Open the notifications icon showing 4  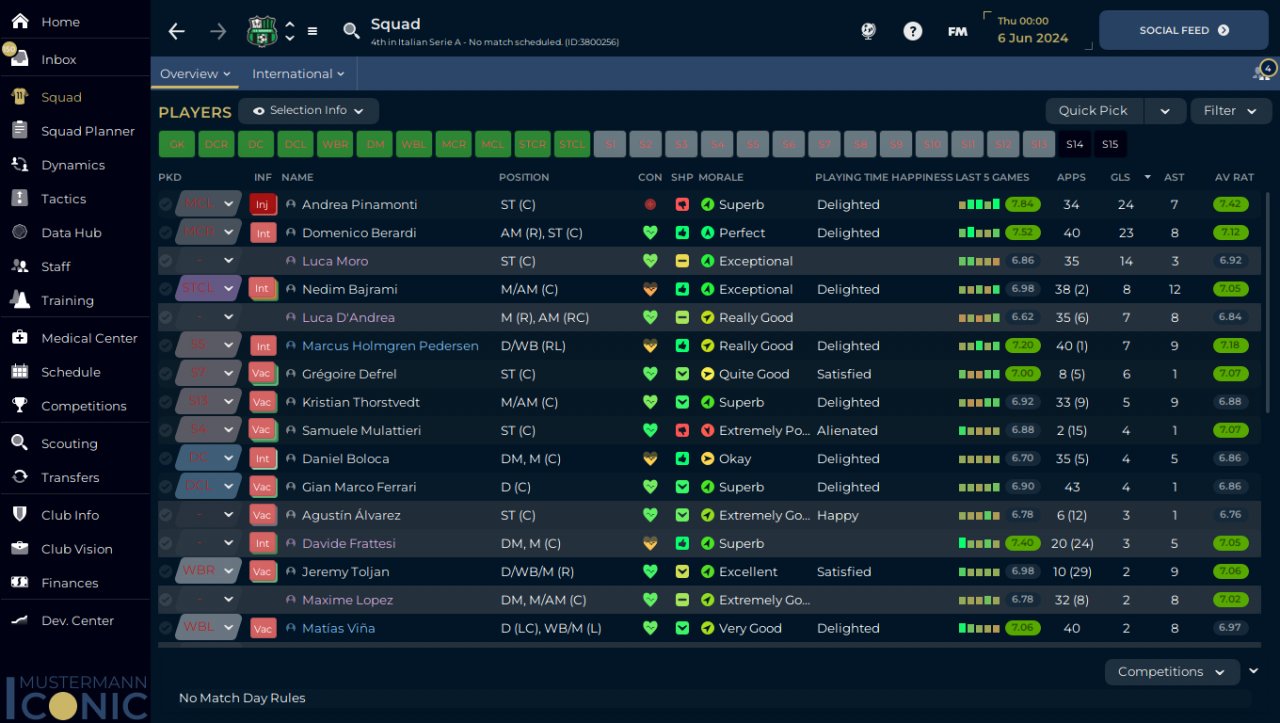(1264, 72)
